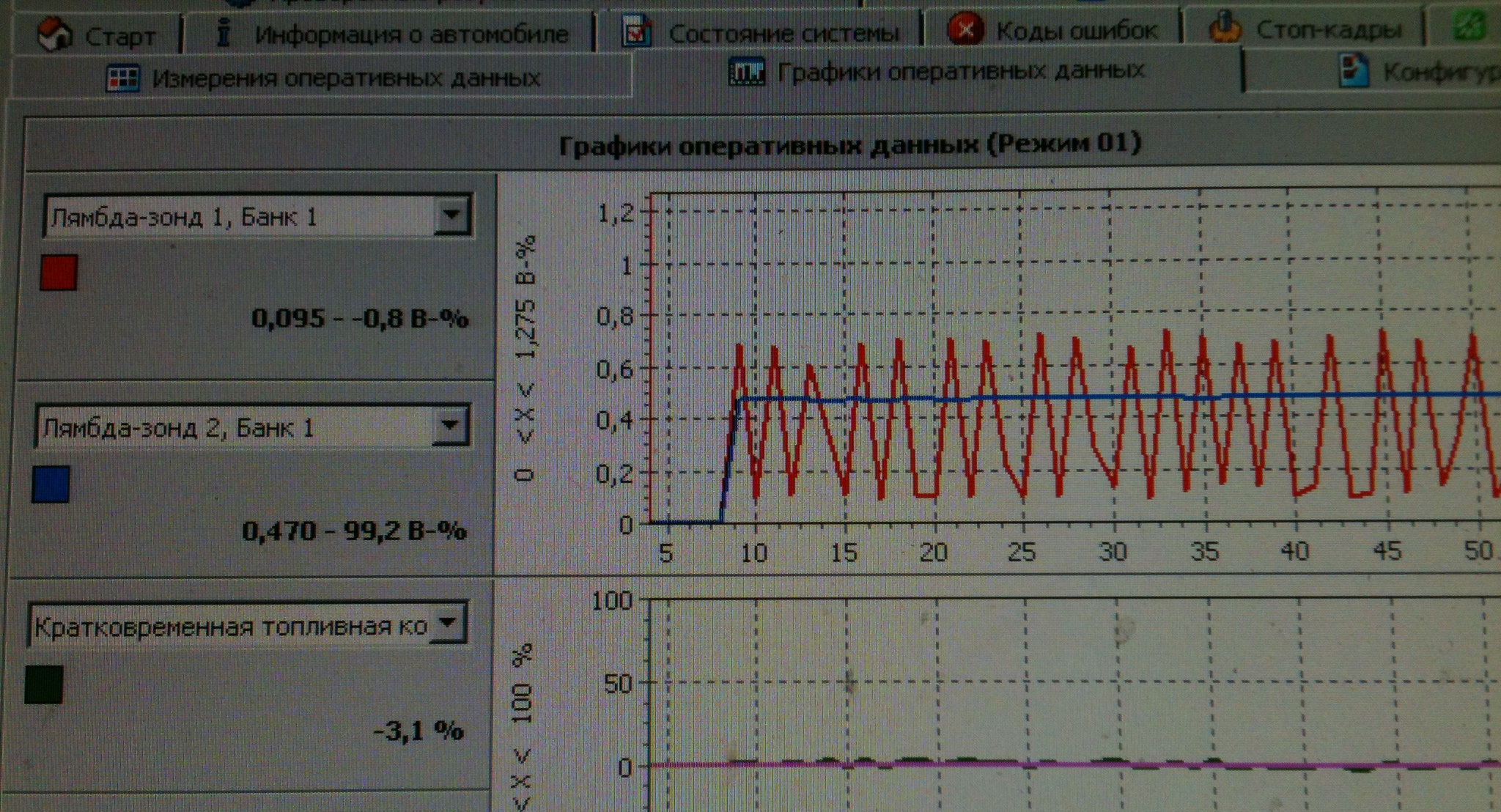Open the Лямбда-зонд 2, Банк 1 dropdown arrow
Screen dimensions: 1501x812
pyautogui.click(x=449, y=426)
